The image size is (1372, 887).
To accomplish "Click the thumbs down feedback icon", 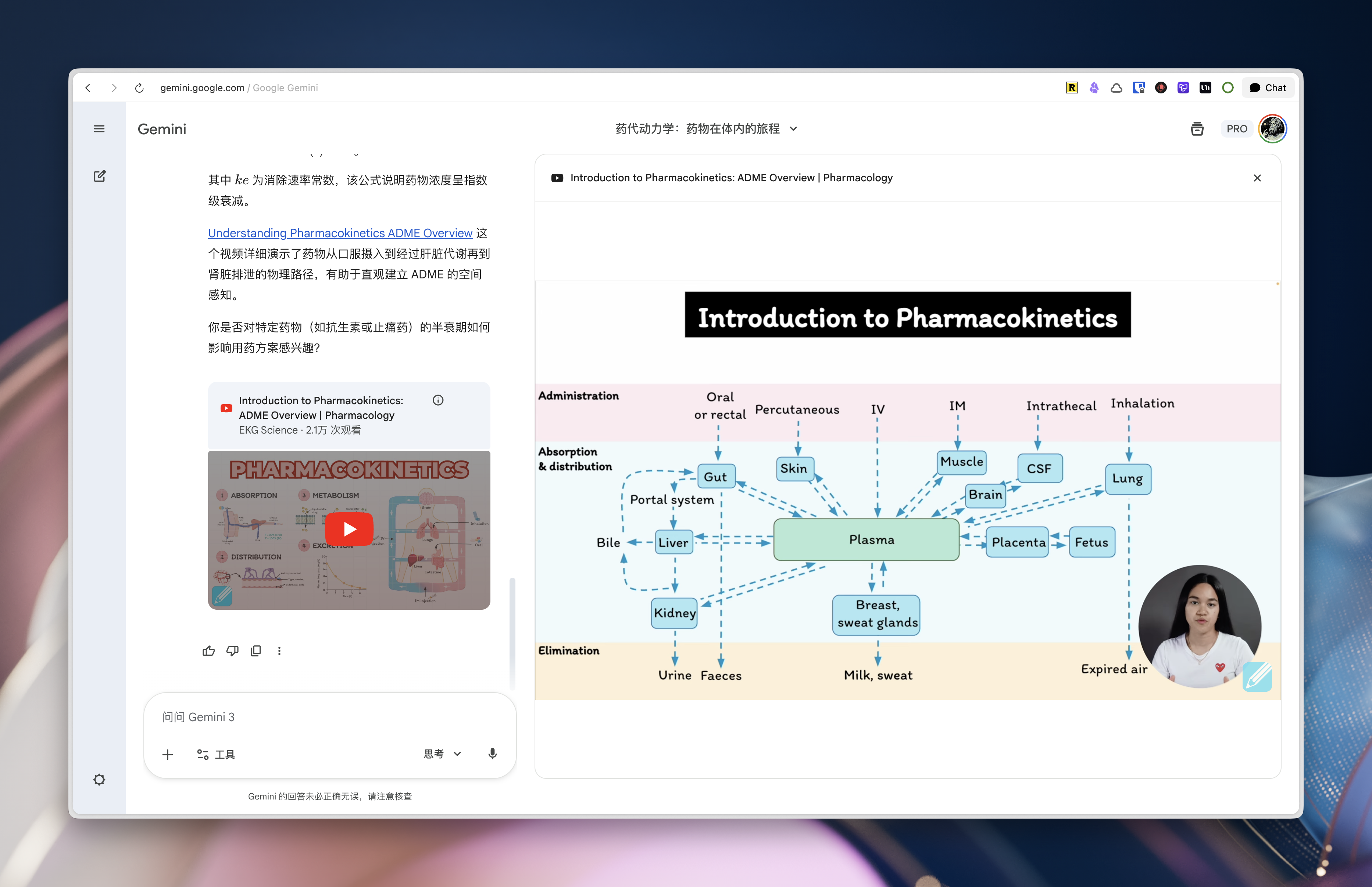I will [232, 651].
